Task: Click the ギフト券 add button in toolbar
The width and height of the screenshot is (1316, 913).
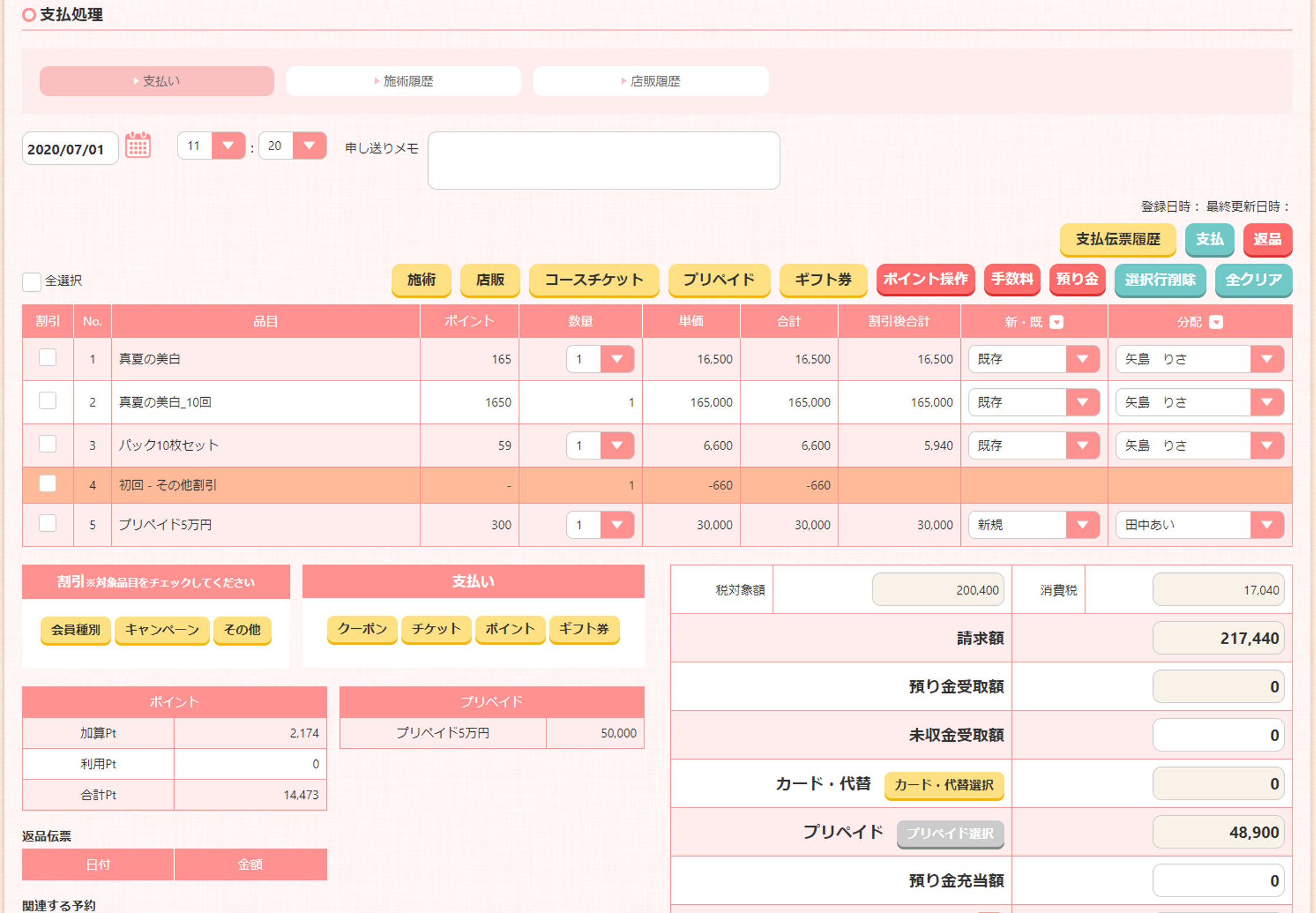Action: 823,280
